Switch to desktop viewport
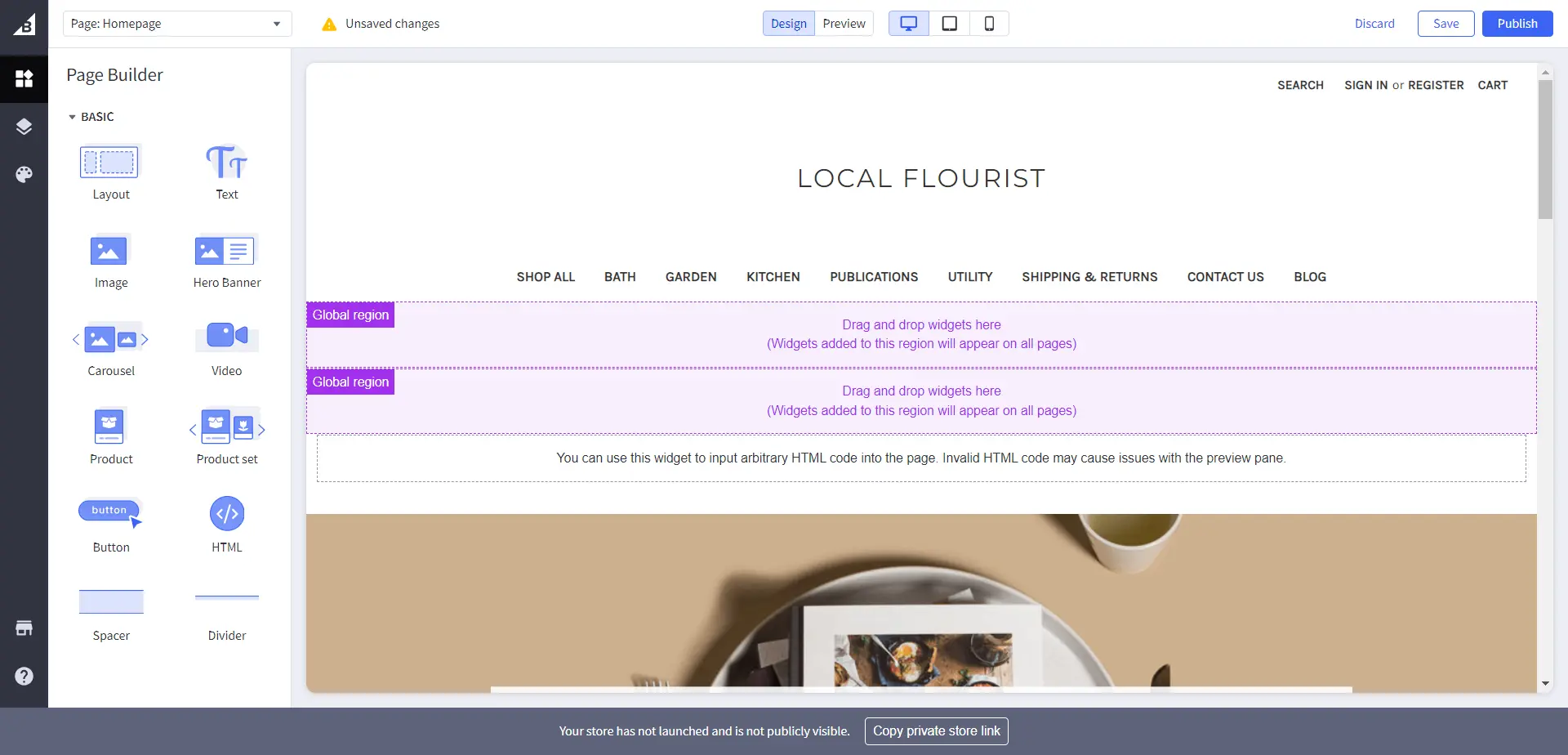The image size is (1568, 755). [x=908, y=24]
